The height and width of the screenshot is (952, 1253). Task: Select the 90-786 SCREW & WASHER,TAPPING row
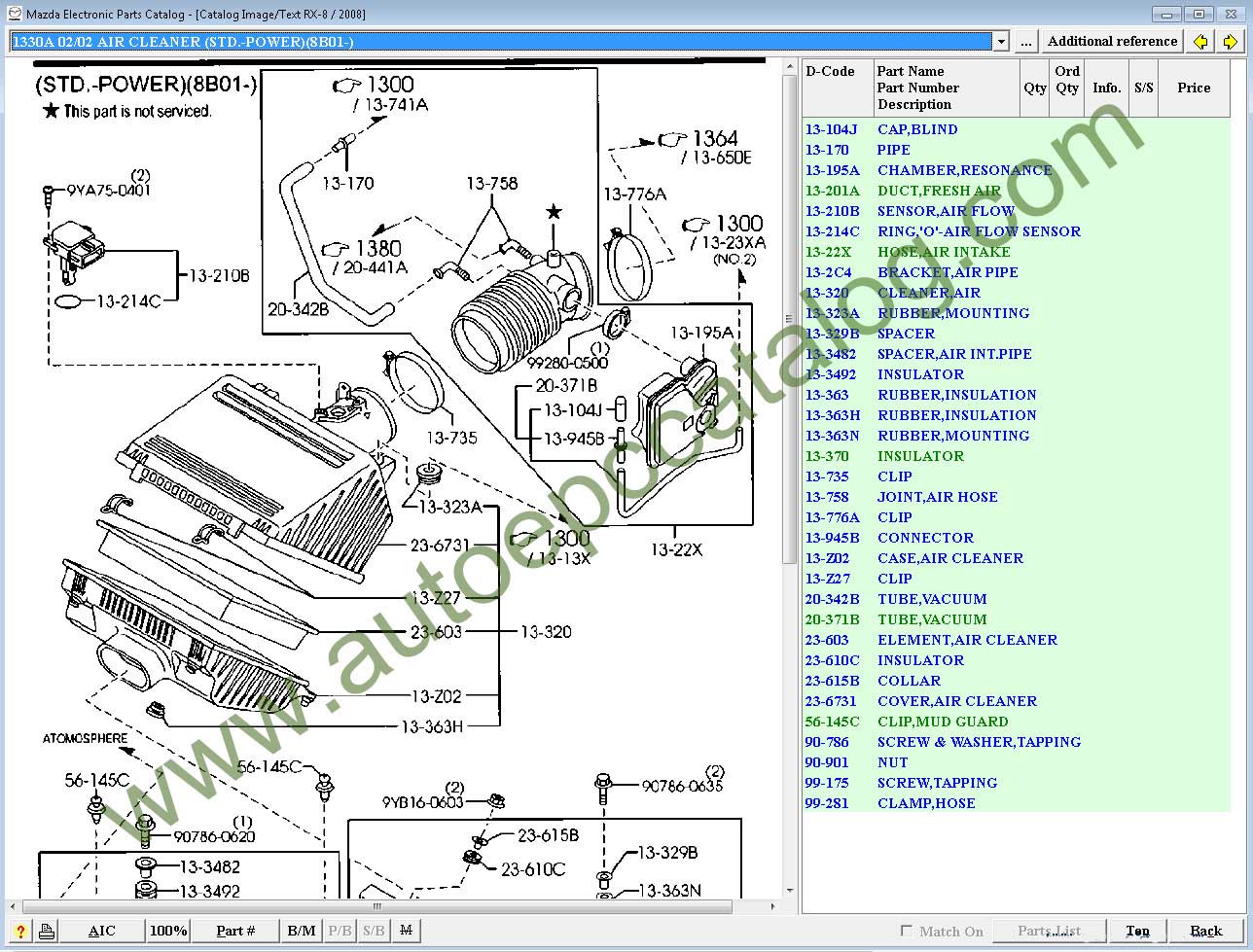(x=1017, y=742)
